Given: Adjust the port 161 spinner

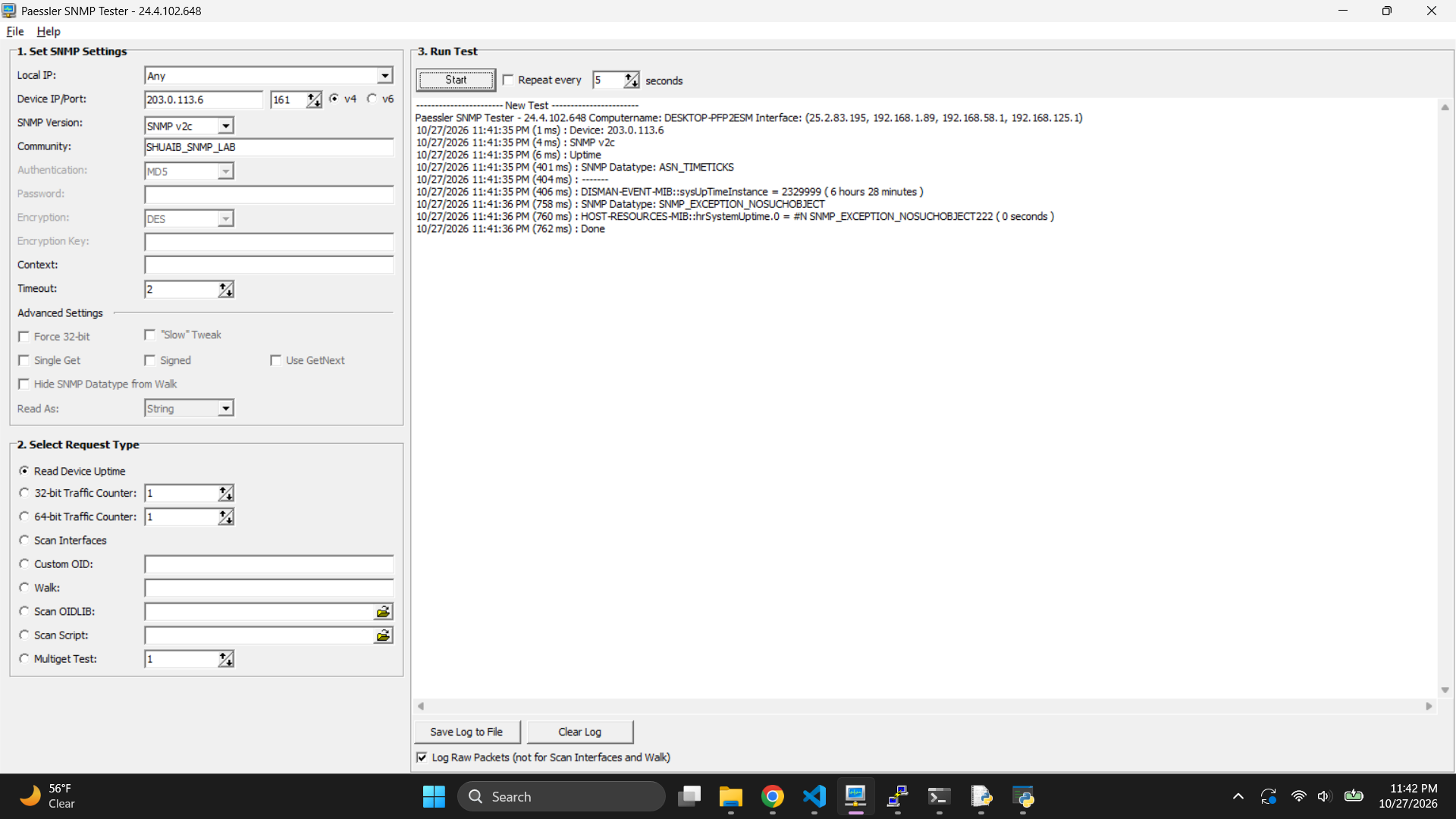Looking at the screenshot, I should [314, 99].
